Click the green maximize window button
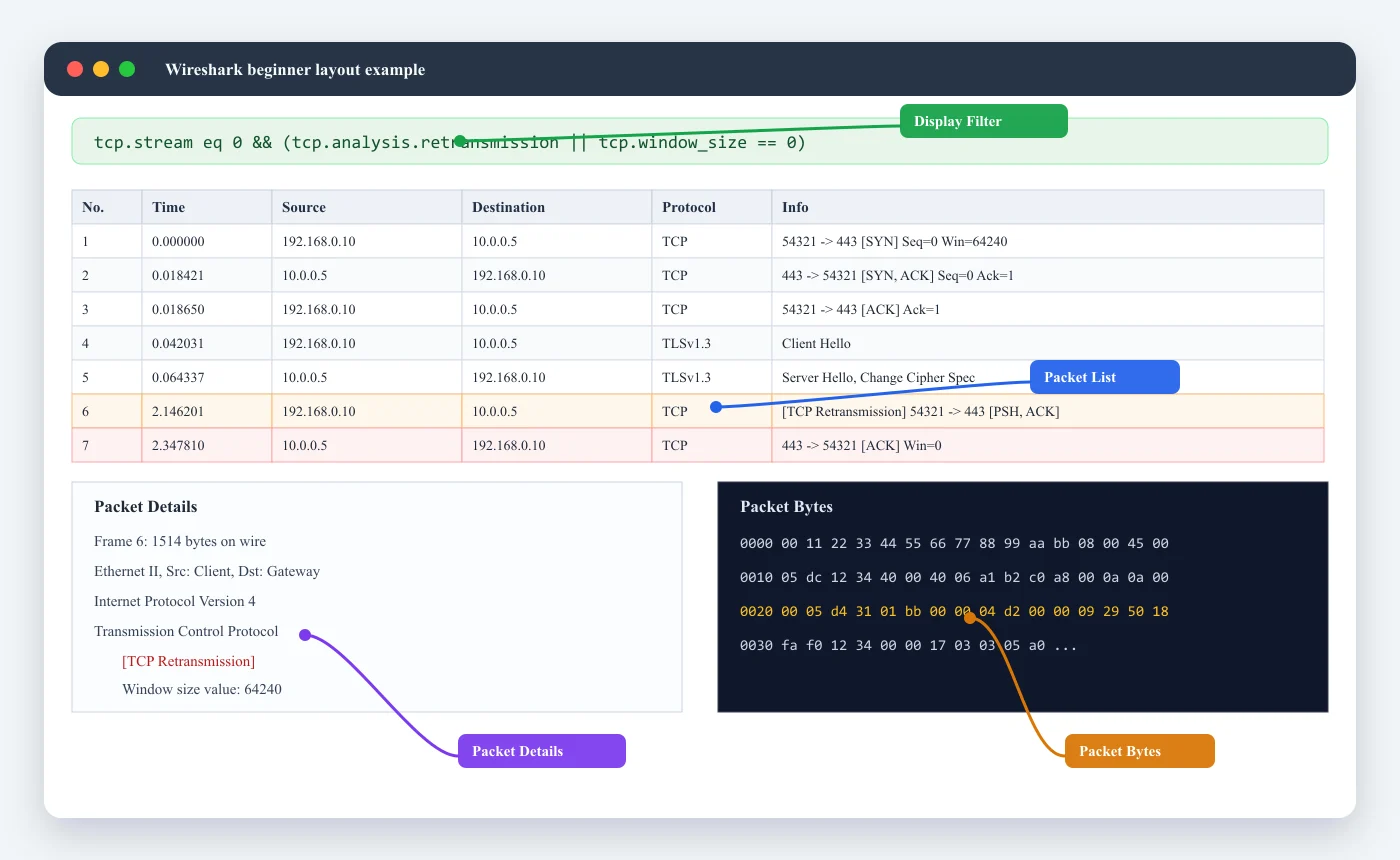 pyautogui.click(x=127, y=69)
